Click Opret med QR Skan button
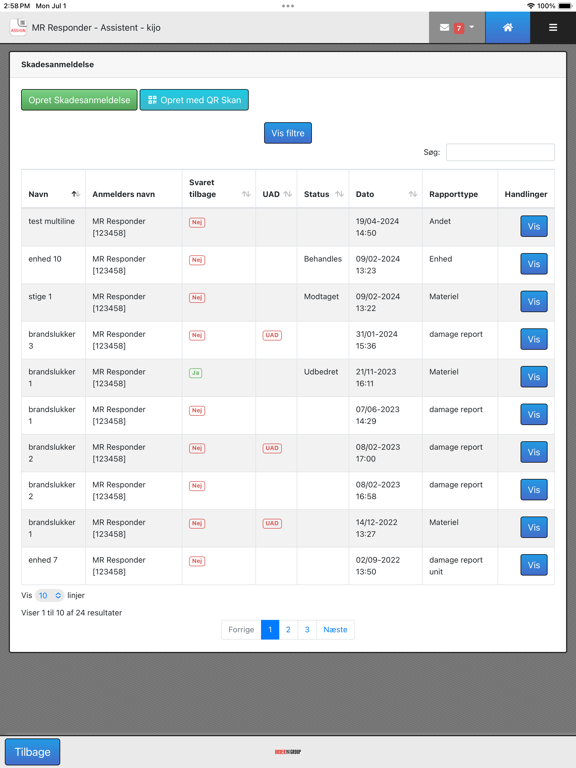The image size is (576, 768). pyautogui.click(x=194, y=100)
